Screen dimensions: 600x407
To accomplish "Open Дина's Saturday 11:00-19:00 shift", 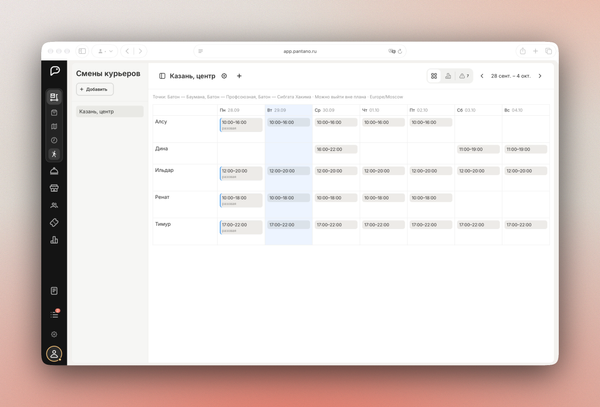I will pyautogui.click(x=478, y=149).
